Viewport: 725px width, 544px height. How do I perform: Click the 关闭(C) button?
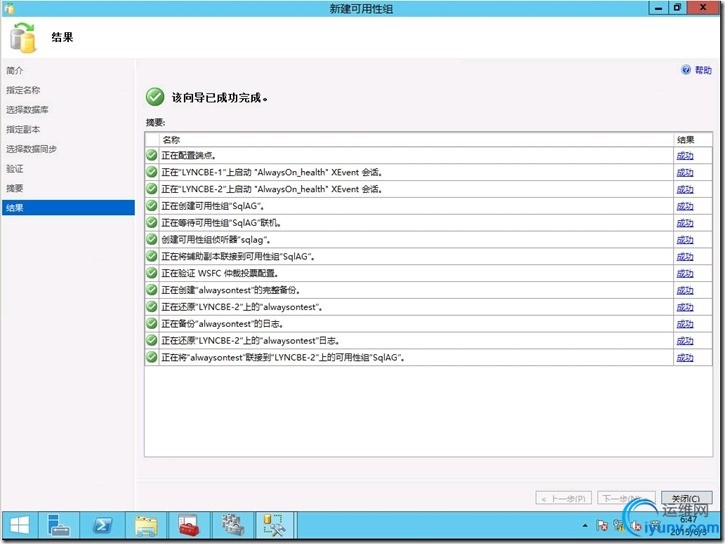686,498
